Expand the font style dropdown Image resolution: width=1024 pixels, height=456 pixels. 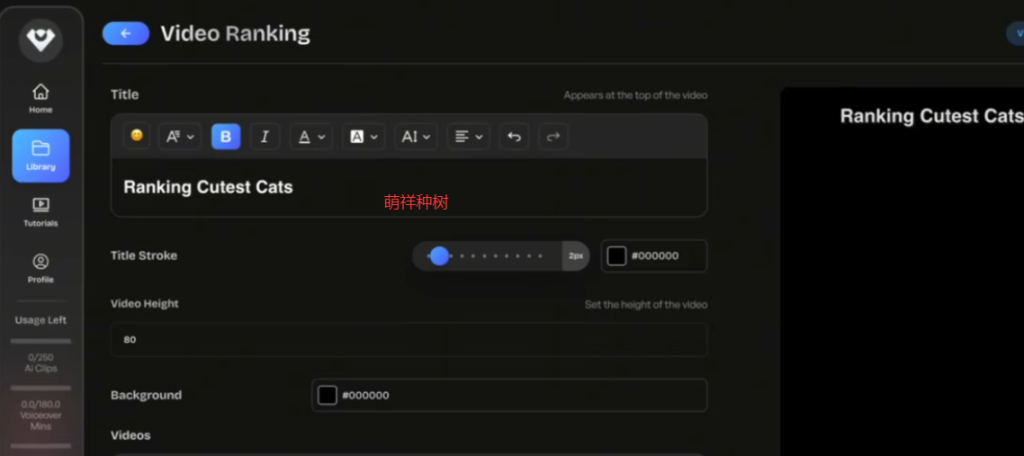(180, 136)
